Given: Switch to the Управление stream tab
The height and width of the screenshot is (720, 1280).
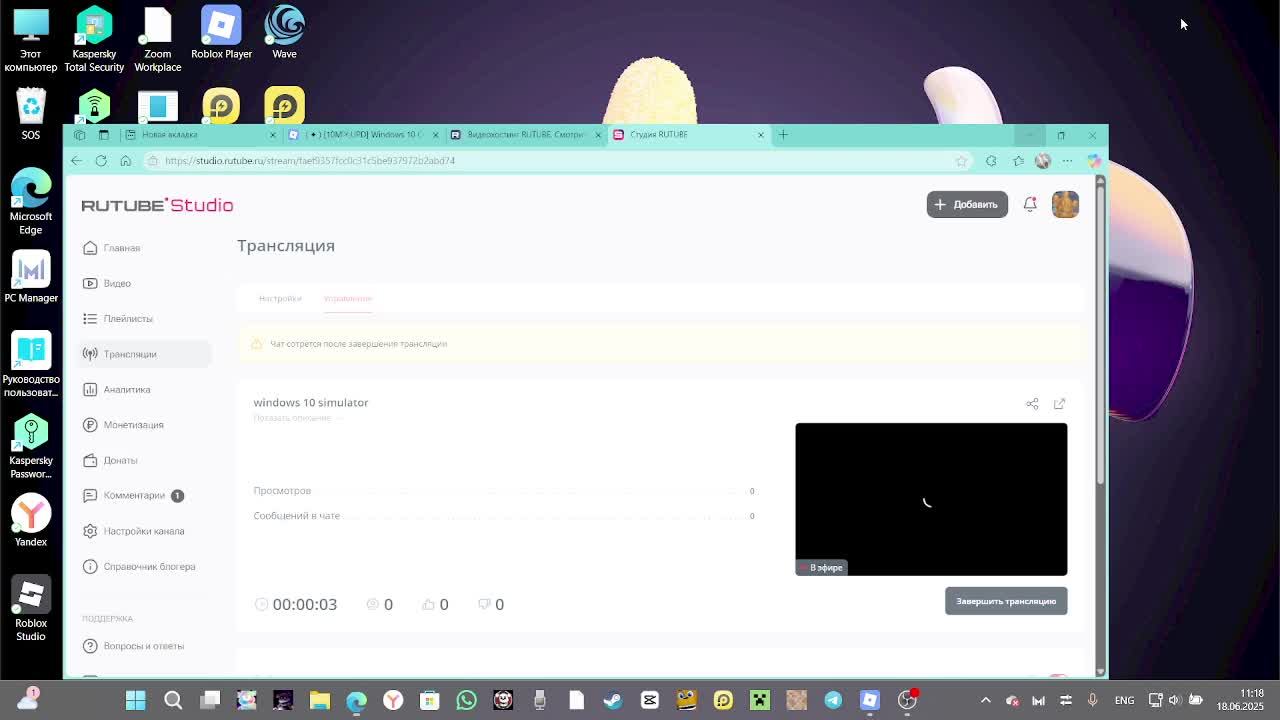Looking at the screenshot, I should [347, 298].
